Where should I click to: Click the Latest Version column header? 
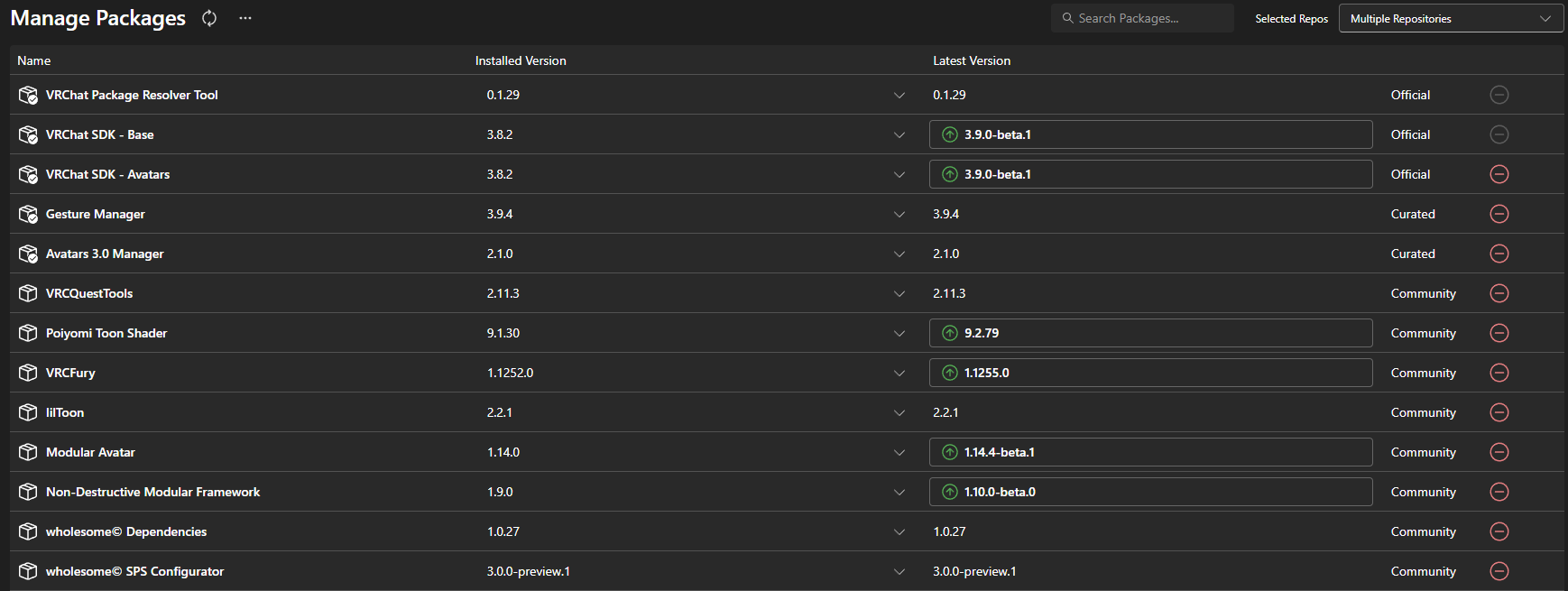pos(972,60)
